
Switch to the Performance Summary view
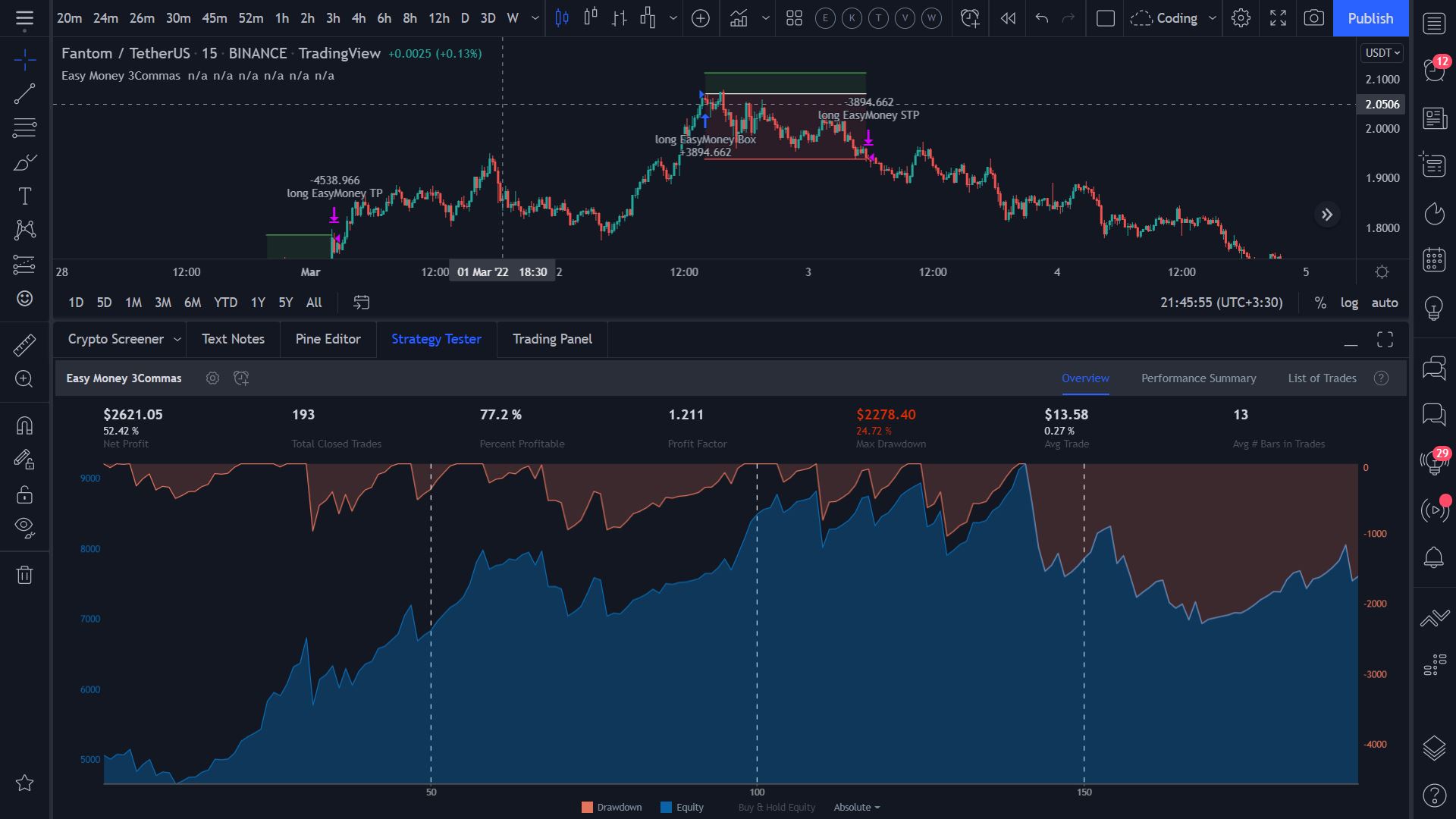tap(1198, 378)
